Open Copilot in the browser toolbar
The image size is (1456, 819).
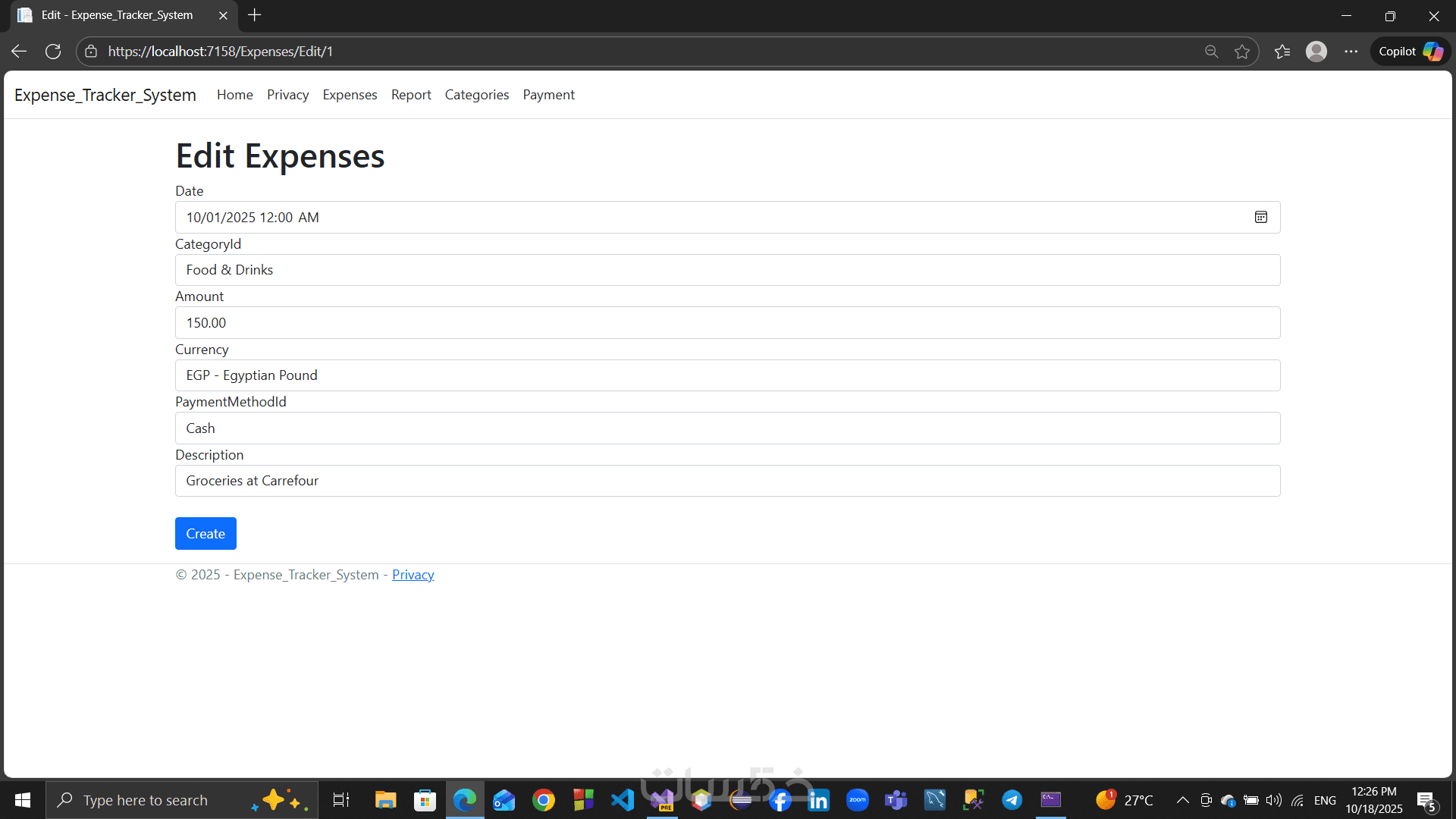click(x=1409, y=52)
